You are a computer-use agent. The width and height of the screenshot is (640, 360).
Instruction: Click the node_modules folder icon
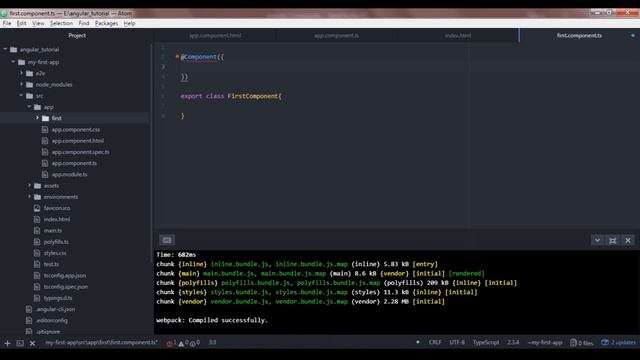click(x=29, y=84)
